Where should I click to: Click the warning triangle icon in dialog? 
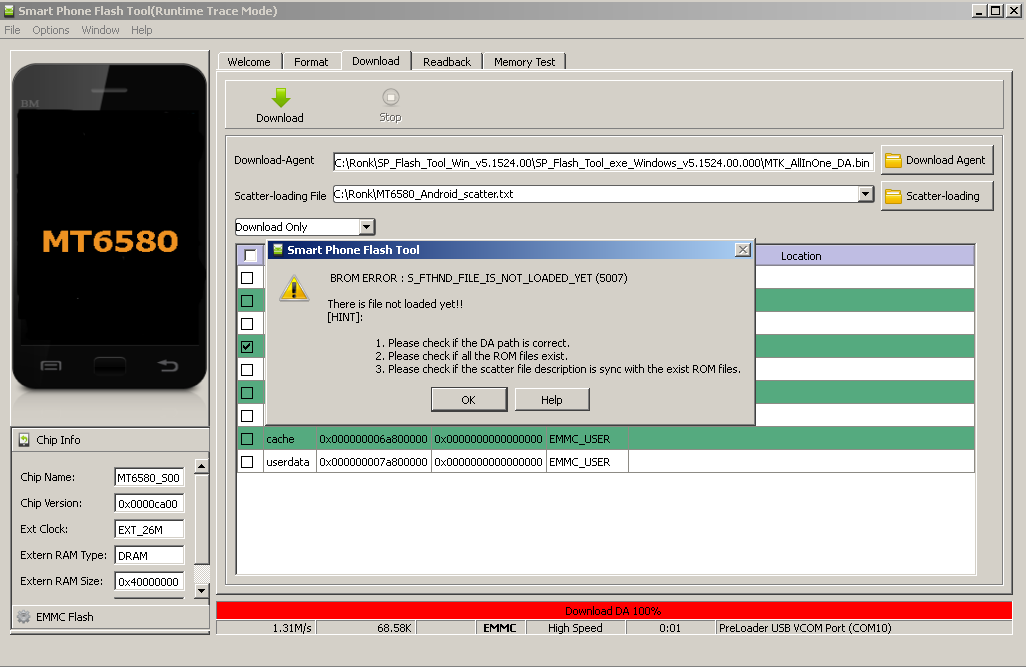pos(294,288)
